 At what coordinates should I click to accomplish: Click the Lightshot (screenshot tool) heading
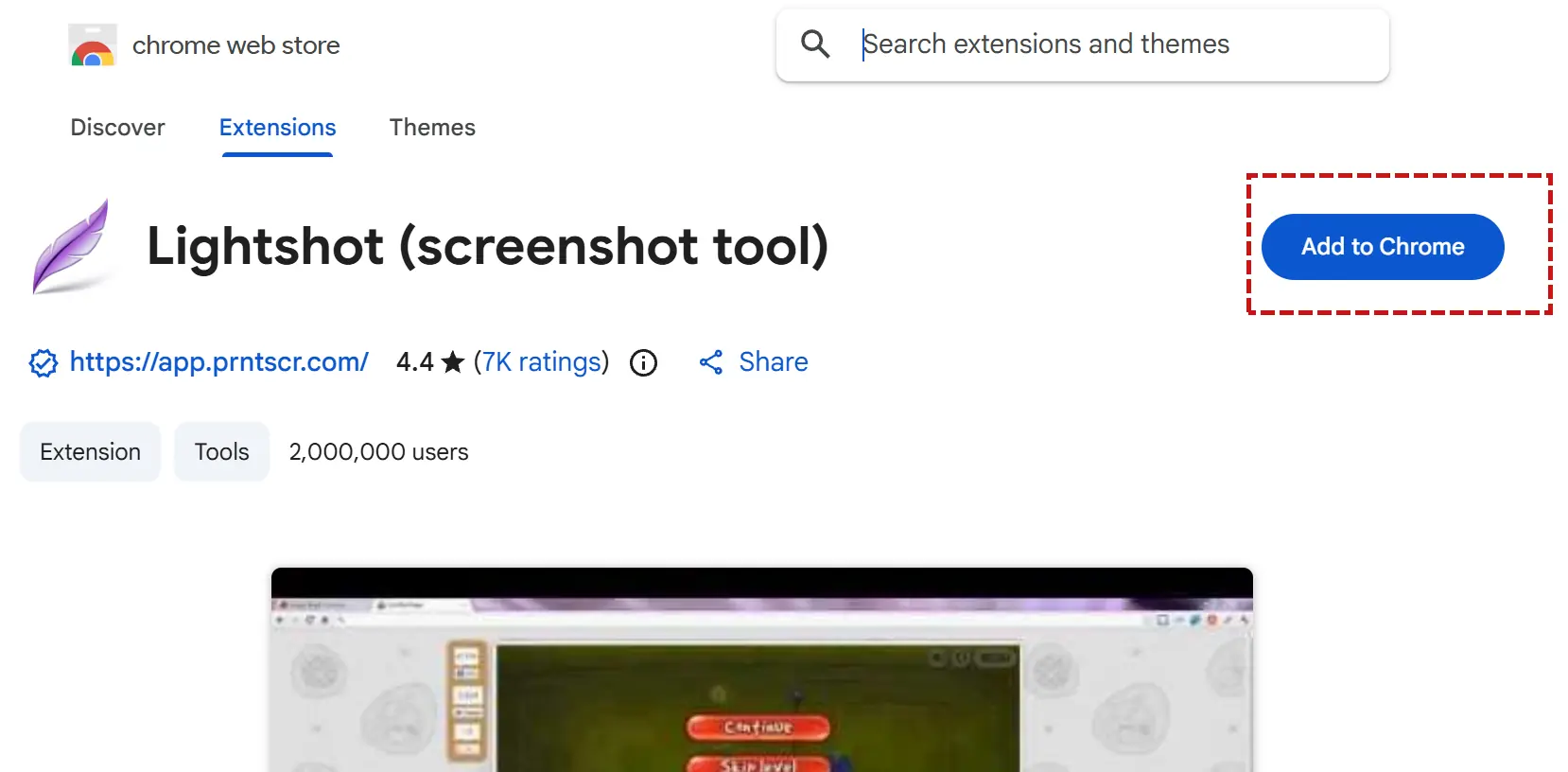click(x=488, y=246)
